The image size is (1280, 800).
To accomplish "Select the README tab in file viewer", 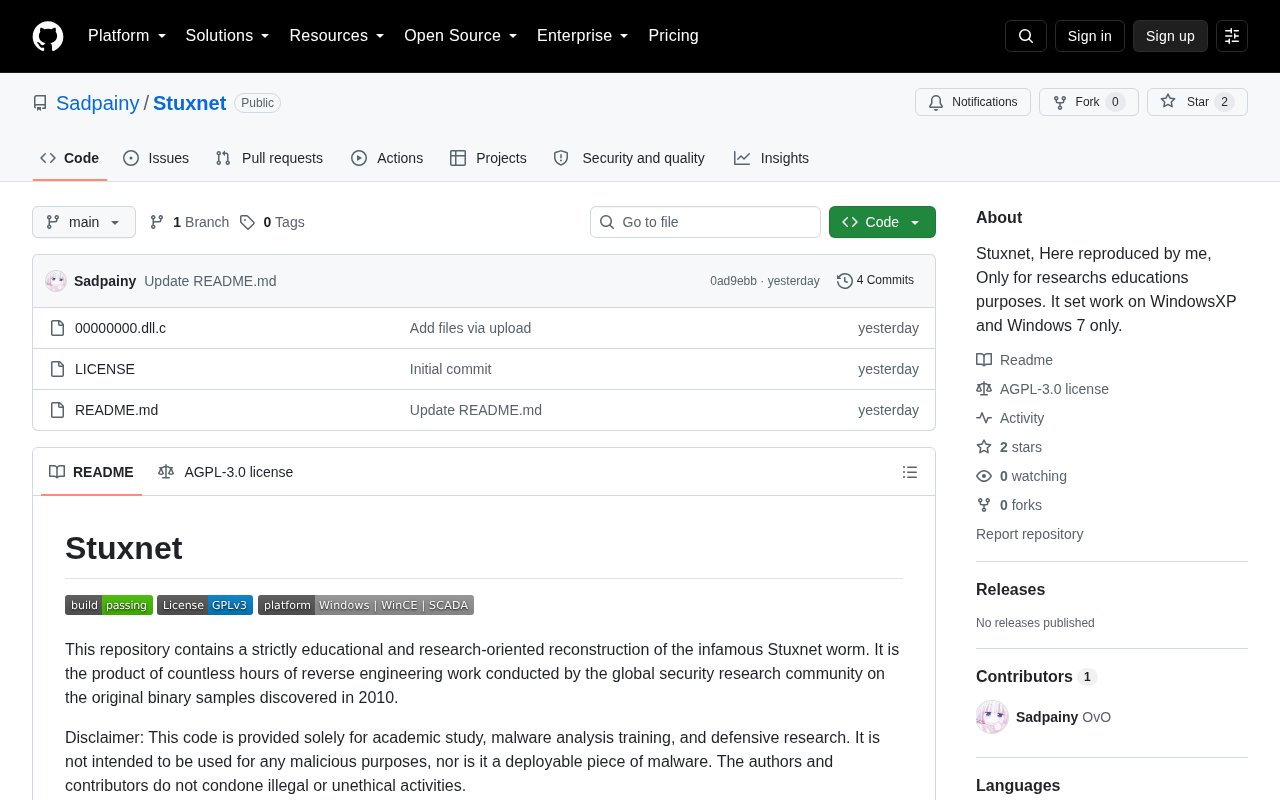I will (91, 472).
